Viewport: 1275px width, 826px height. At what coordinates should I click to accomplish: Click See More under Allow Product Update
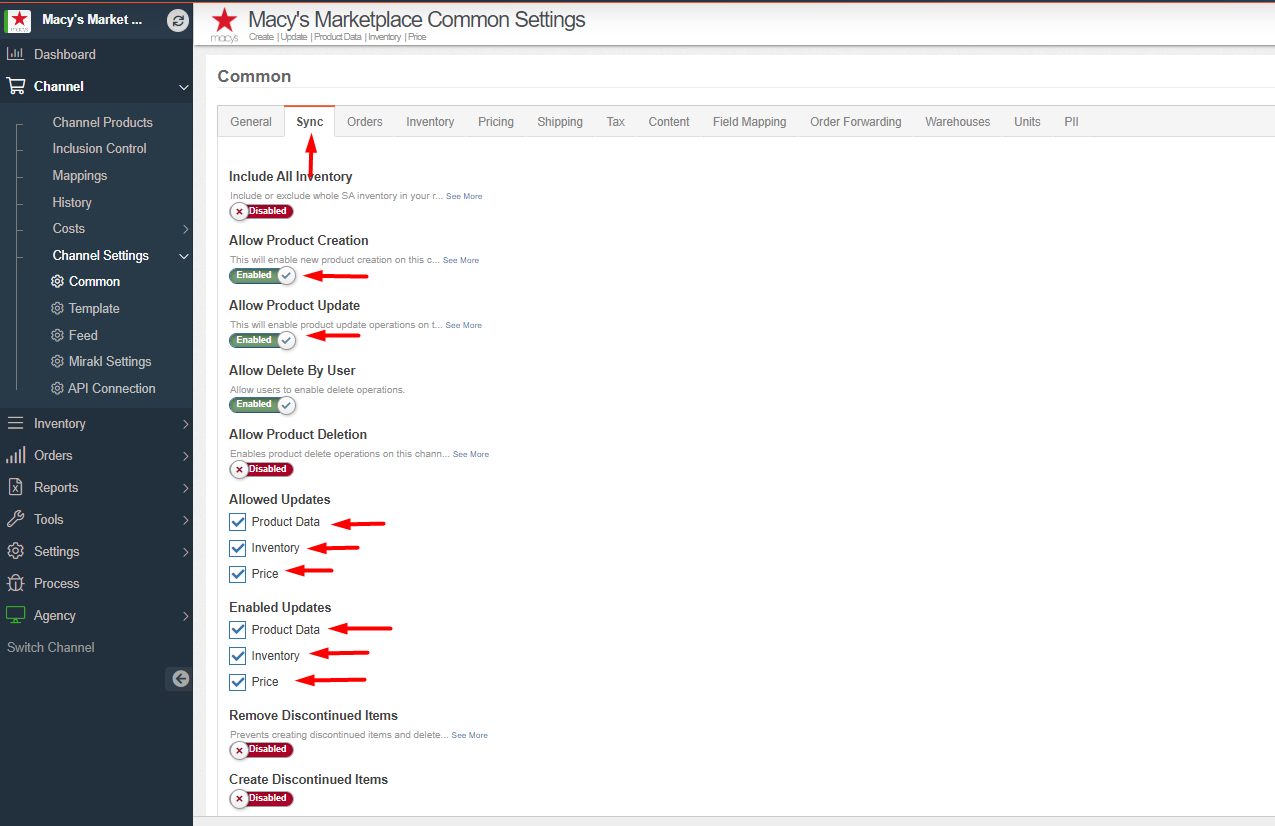pyautogui.click(x=463, y=324)
